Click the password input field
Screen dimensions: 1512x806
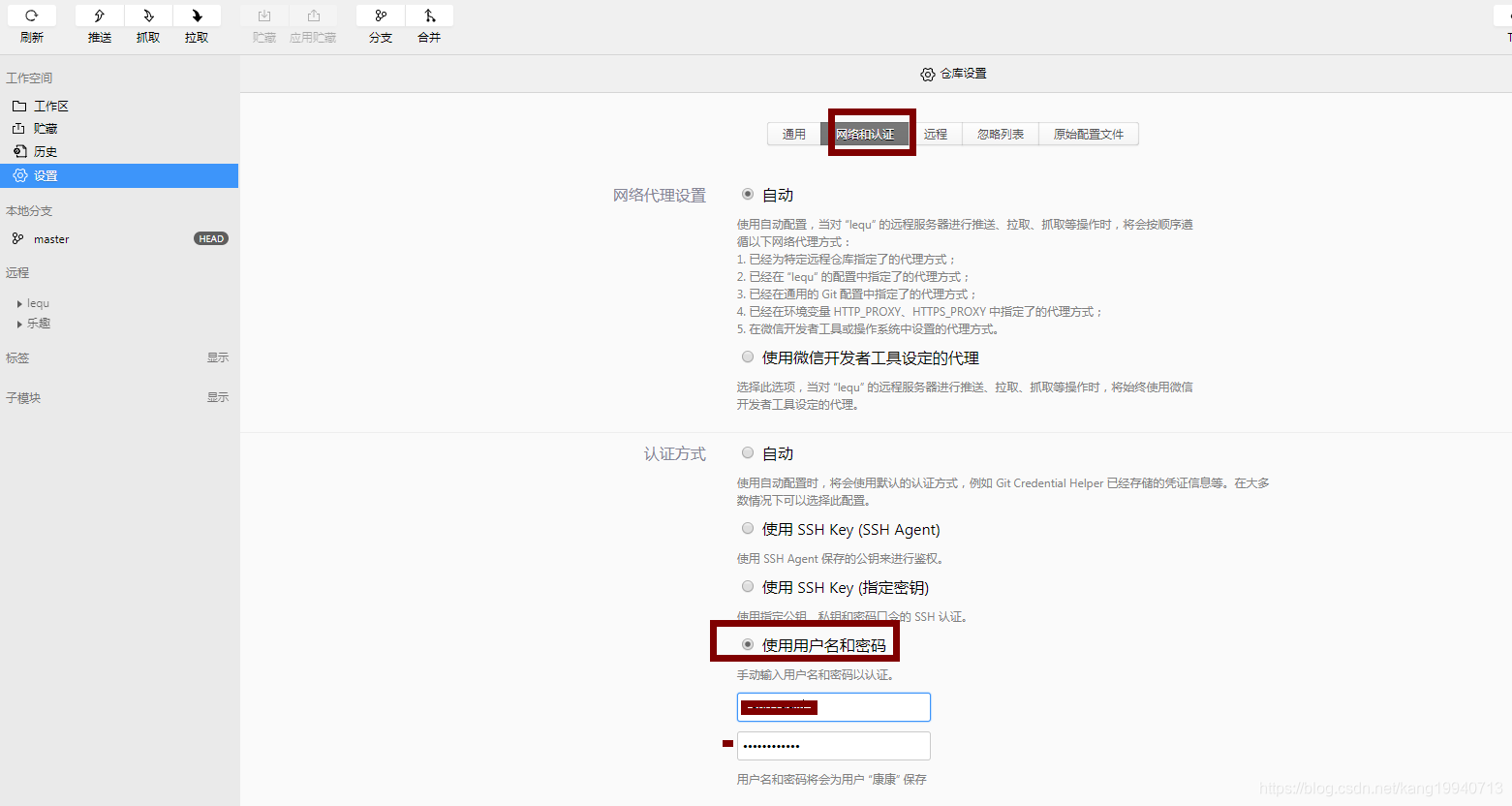point(834,746)
